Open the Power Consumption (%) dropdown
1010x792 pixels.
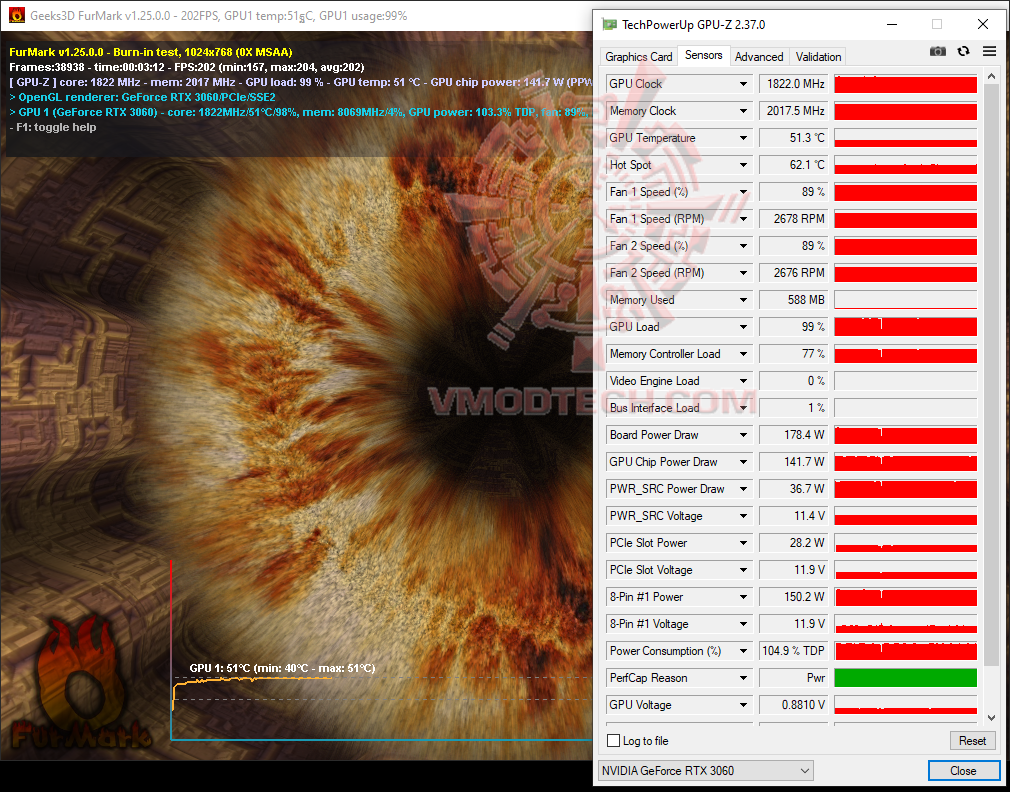click(743, 652)
